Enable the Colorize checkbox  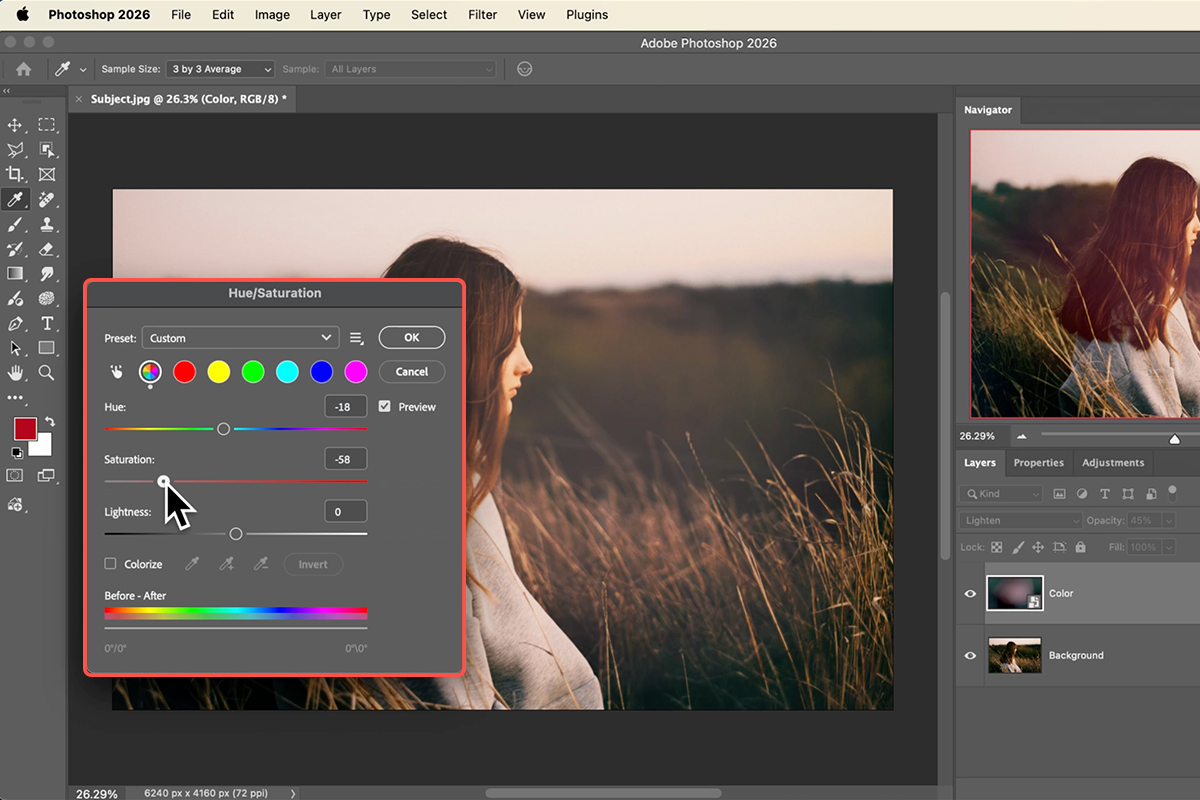pyautogui.click(x=111, y=564)
